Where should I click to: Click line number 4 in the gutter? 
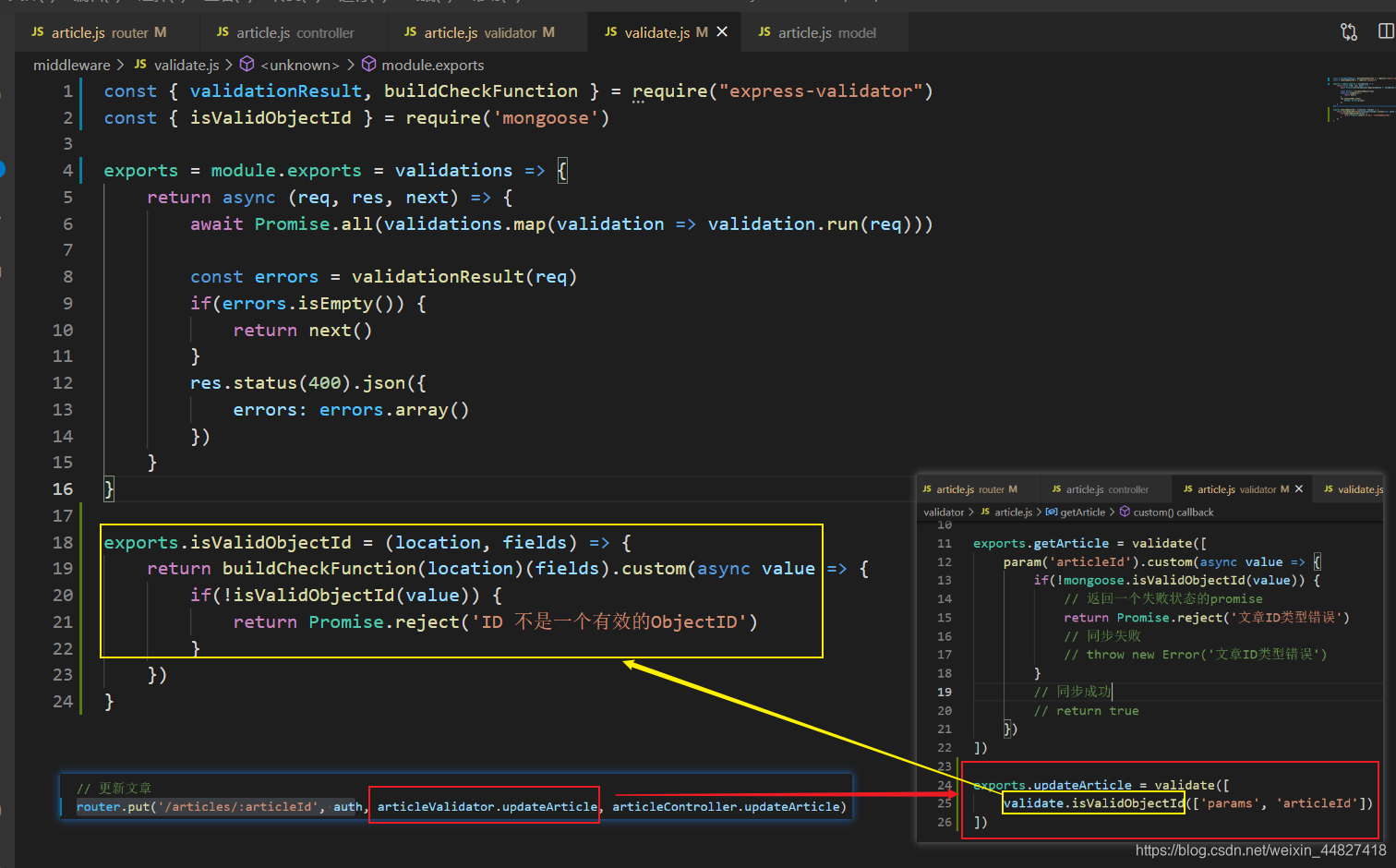(x=67, y=171)
